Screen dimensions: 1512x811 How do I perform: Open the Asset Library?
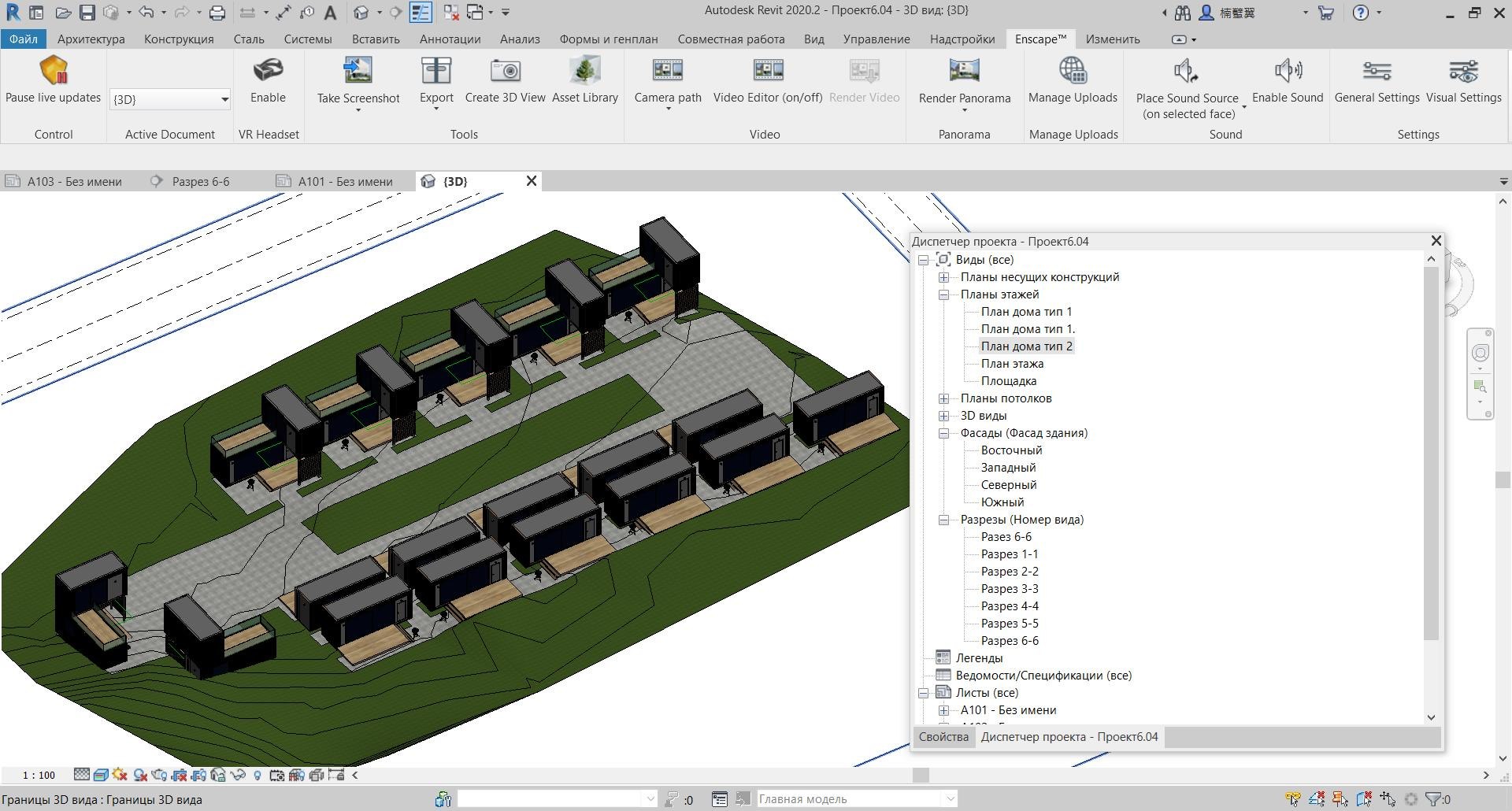(x=585, y=80)
